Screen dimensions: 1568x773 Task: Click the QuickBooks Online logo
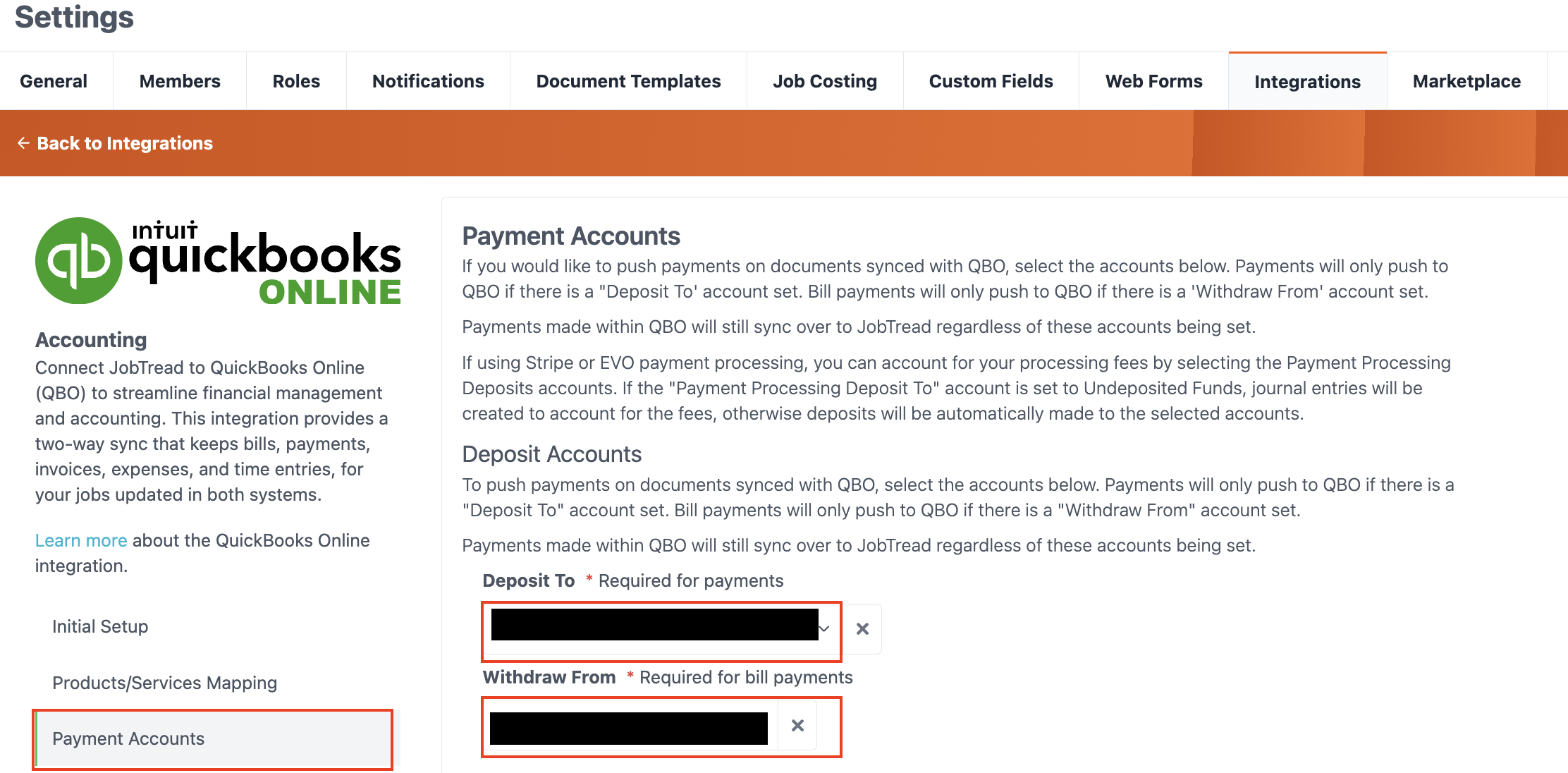tap(218, 261)
